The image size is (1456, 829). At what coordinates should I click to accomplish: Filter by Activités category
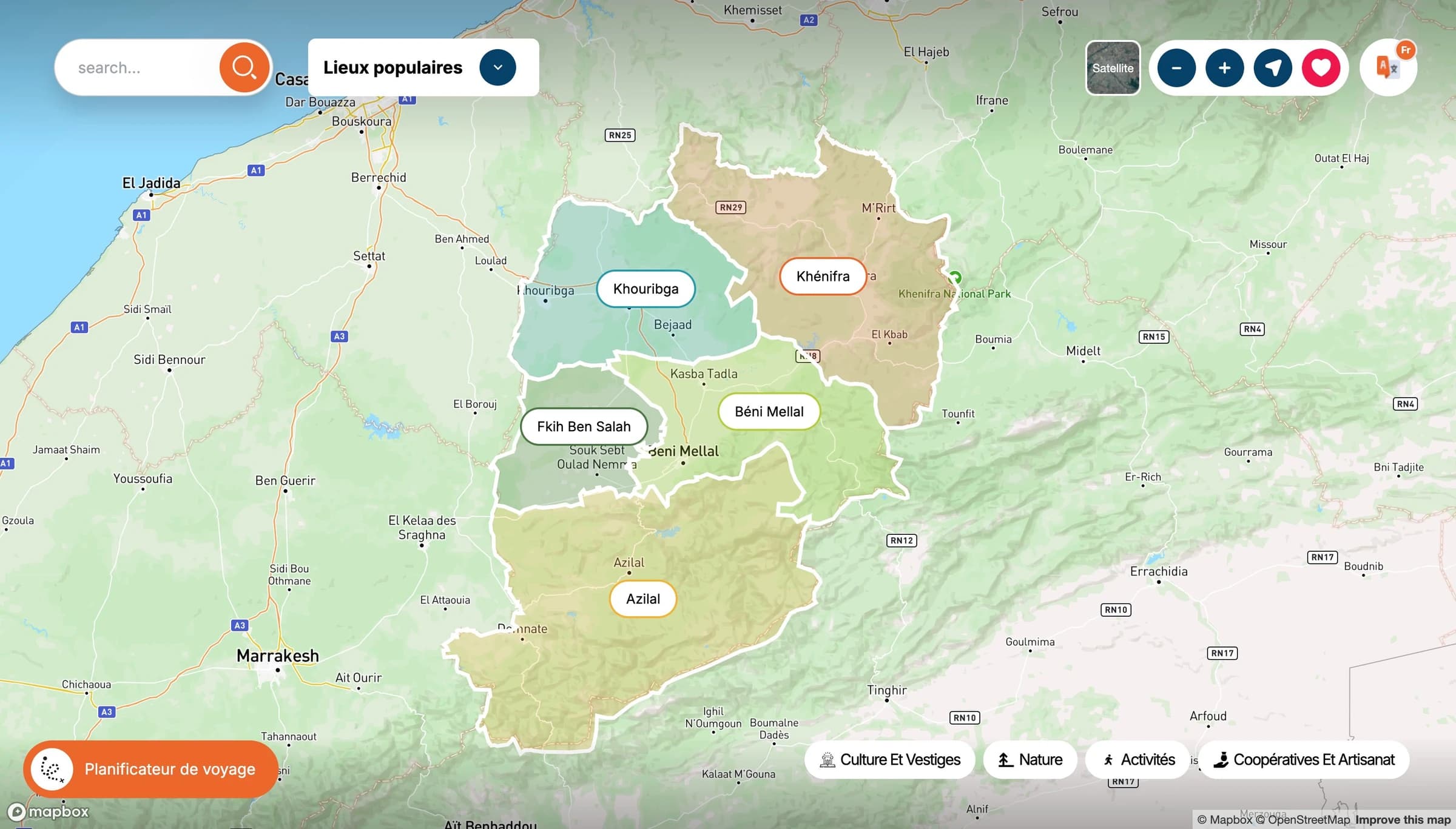(x=1138, y=759)
